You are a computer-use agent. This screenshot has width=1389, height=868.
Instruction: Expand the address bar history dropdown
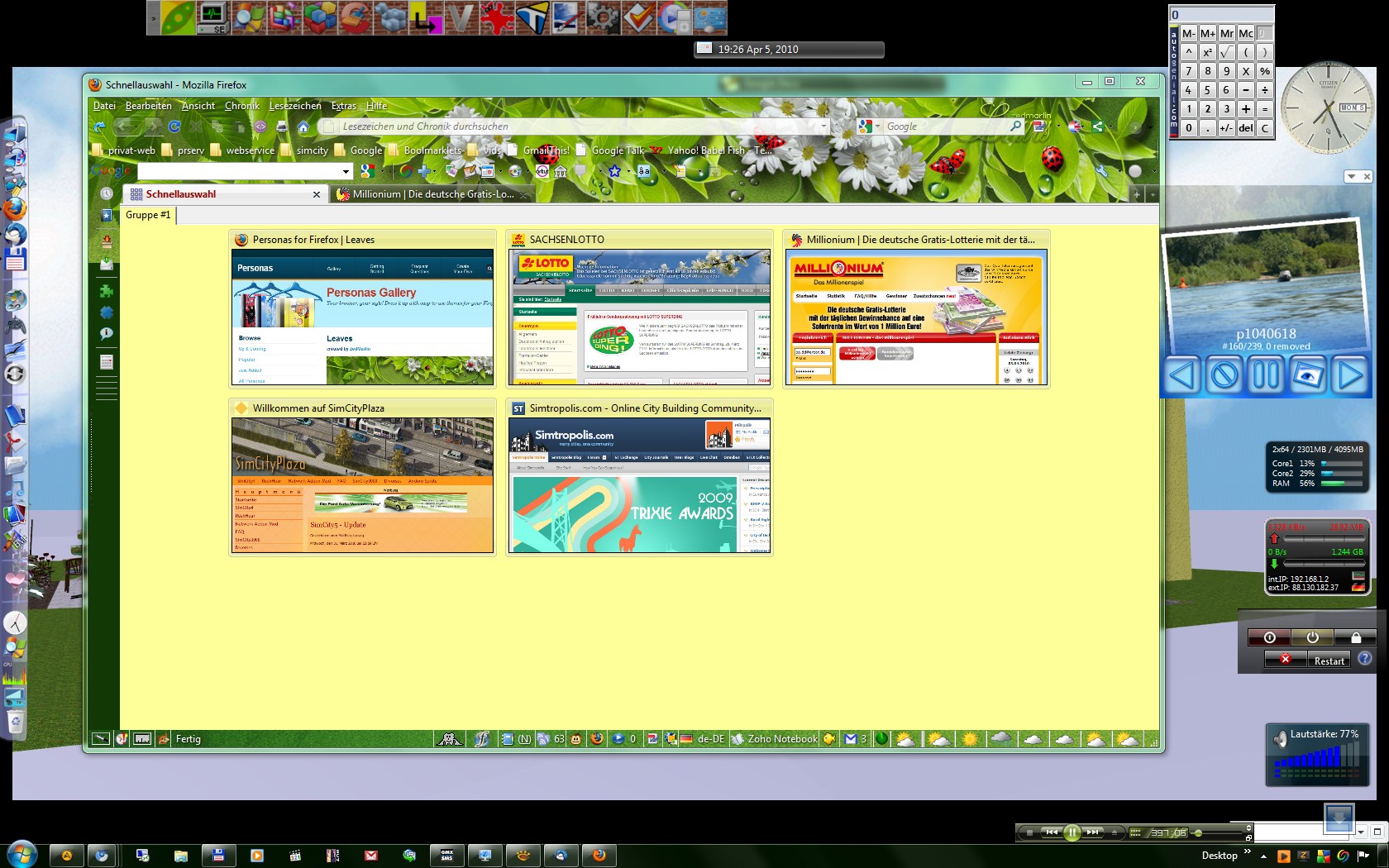[x=823, y=126]
